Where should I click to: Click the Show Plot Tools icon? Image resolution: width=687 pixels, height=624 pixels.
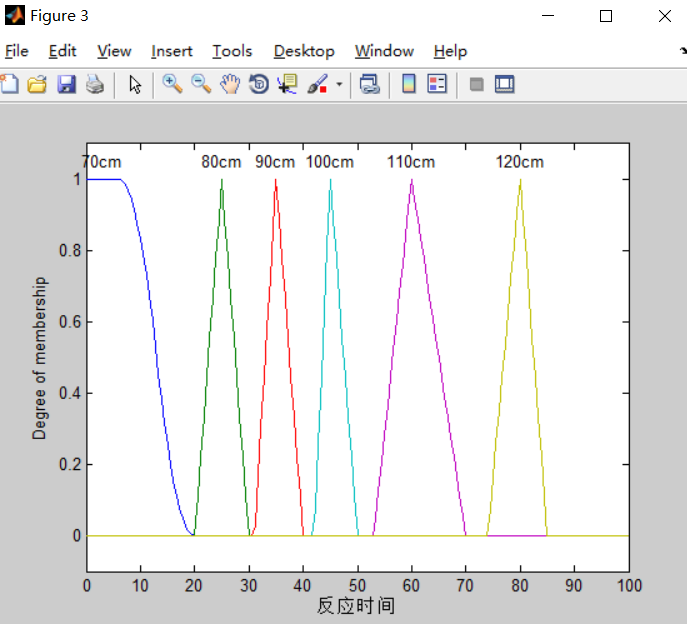point(504,84)
